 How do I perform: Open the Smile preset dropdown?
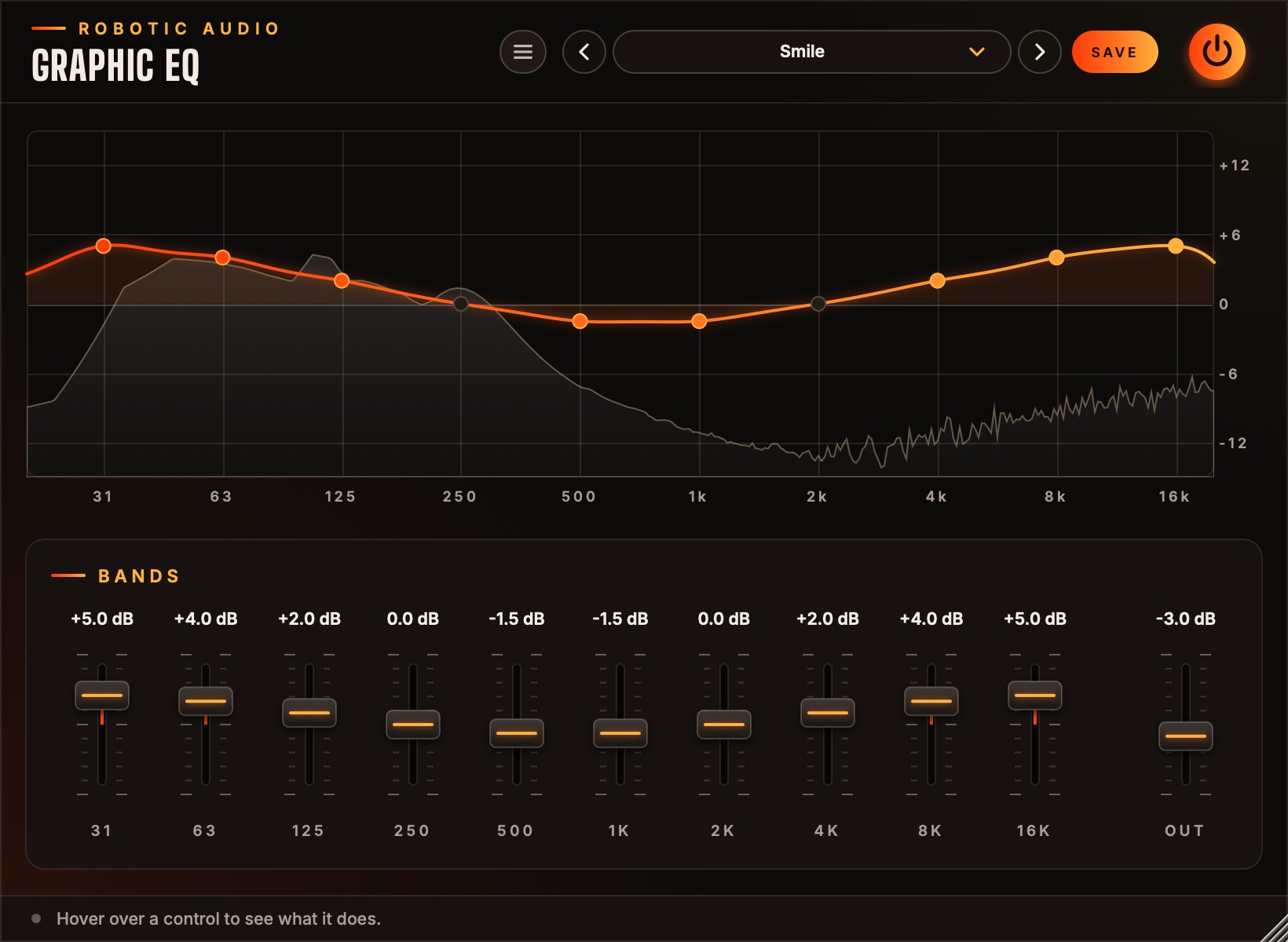click(x=811, y=52)
